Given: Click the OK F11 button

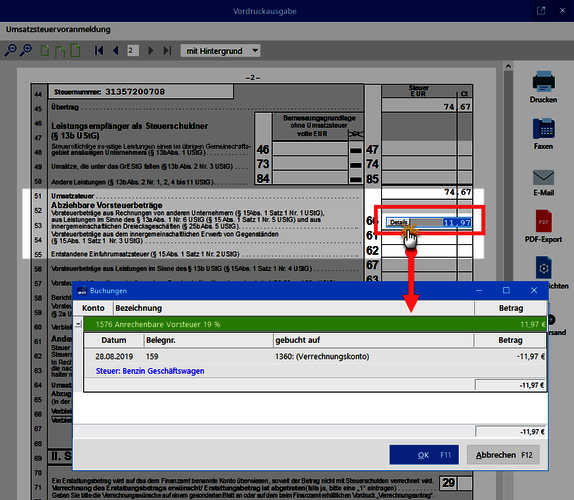Looking at the screenshot, I should (x=424, y=455).
